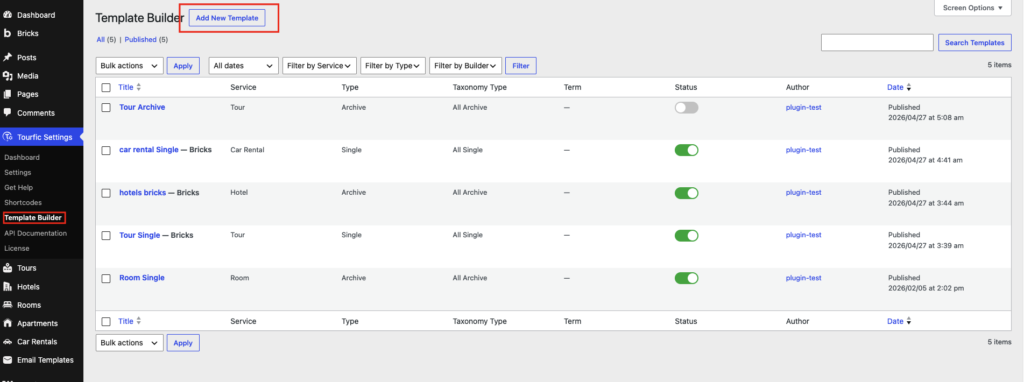Open the All dates dropdown
Screen dimensions: 1024x382
point(244,65)
